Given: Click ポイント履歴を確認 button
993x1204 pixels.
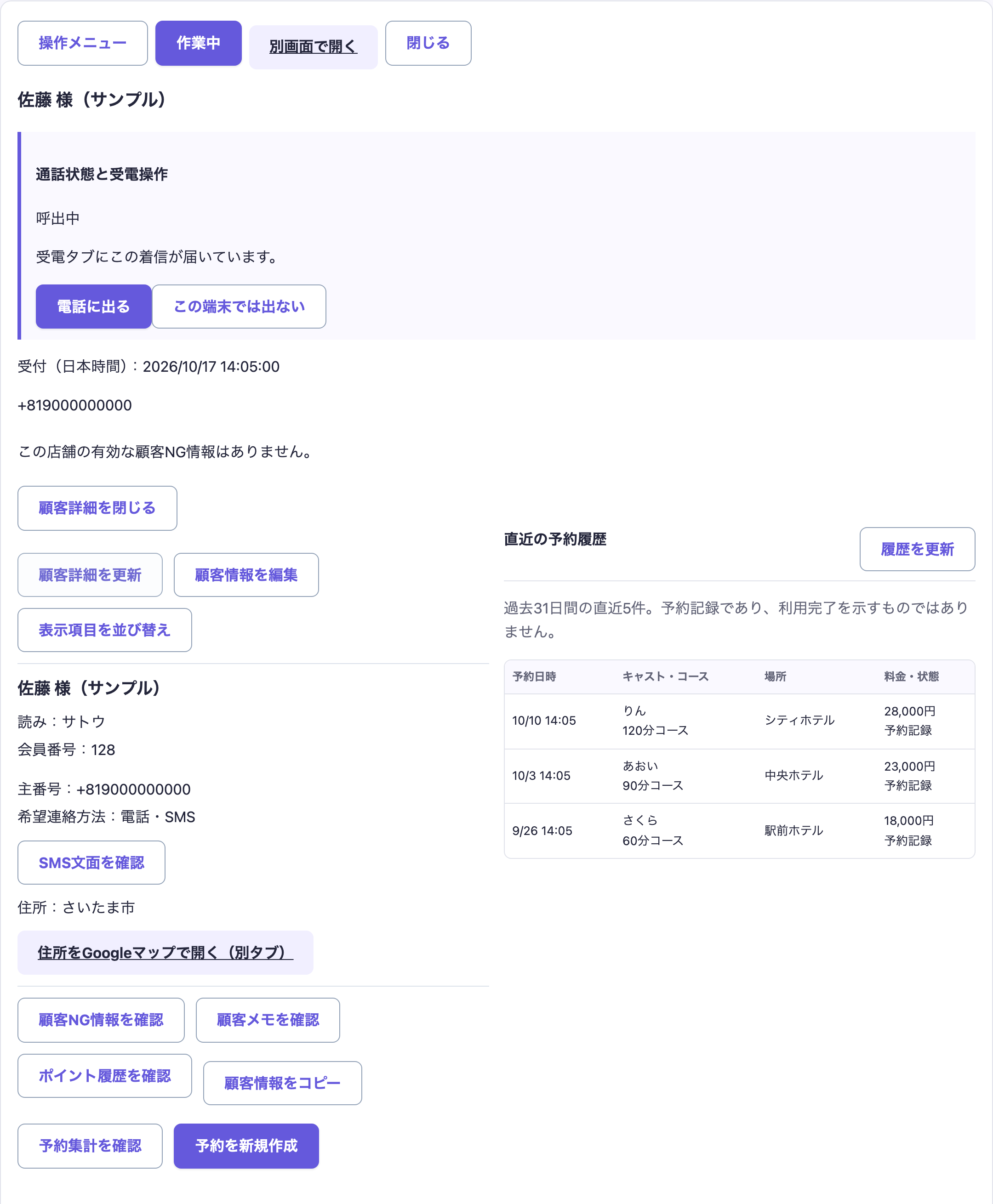Looking at the screenshot, I should [105, 1076].
